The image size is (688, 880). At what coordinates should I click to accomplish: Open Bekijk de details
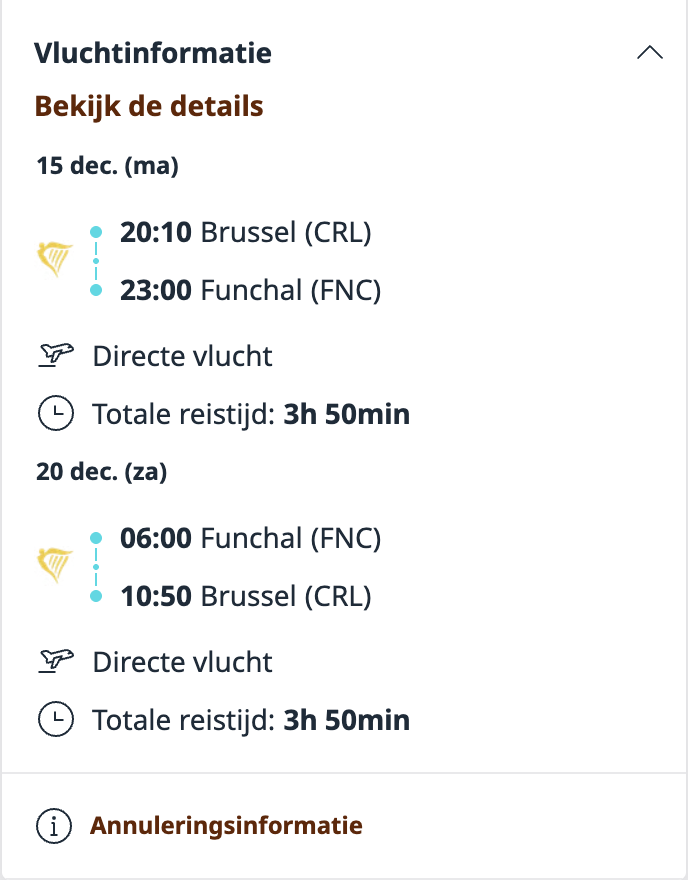pyautogui.click(x=149, y=105)
